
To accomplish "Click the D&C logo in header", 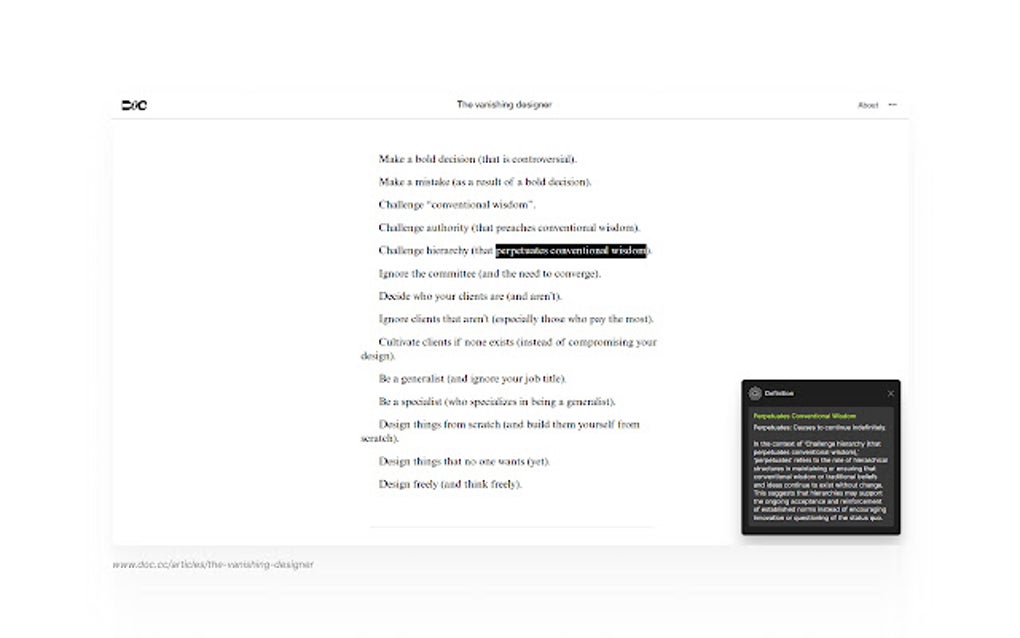I will pos(134,105).
